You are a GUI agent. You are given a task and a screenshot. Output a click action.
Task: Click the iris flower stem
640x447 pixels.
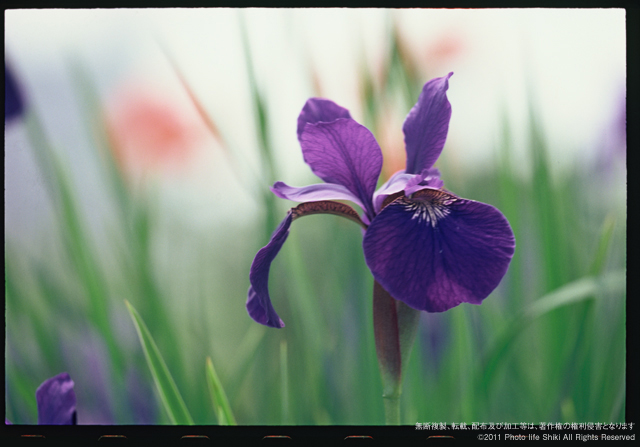392,400
